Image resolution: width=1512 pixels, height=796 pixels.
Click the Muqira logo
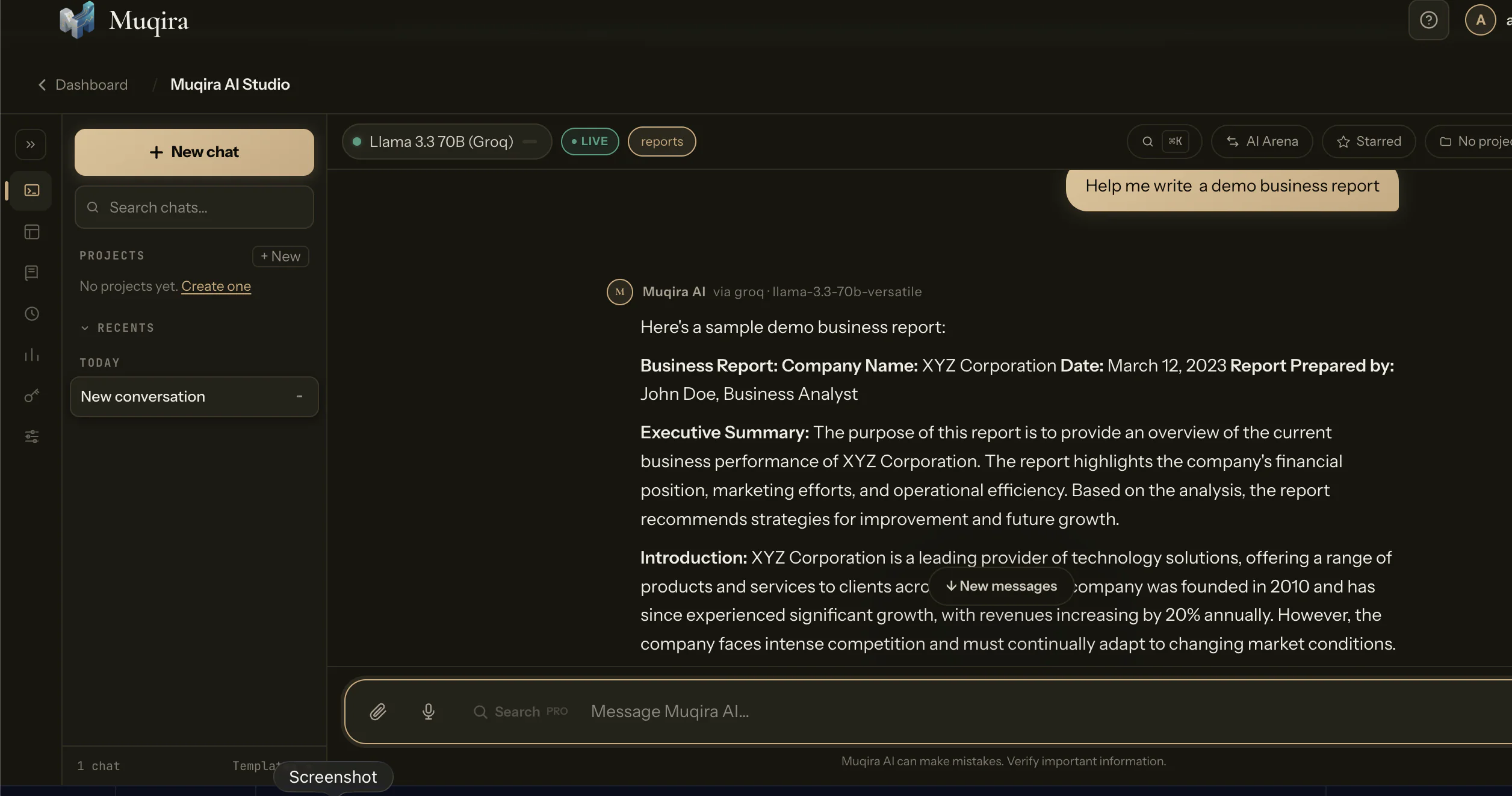pyautogui.click(x=124, y=20)
